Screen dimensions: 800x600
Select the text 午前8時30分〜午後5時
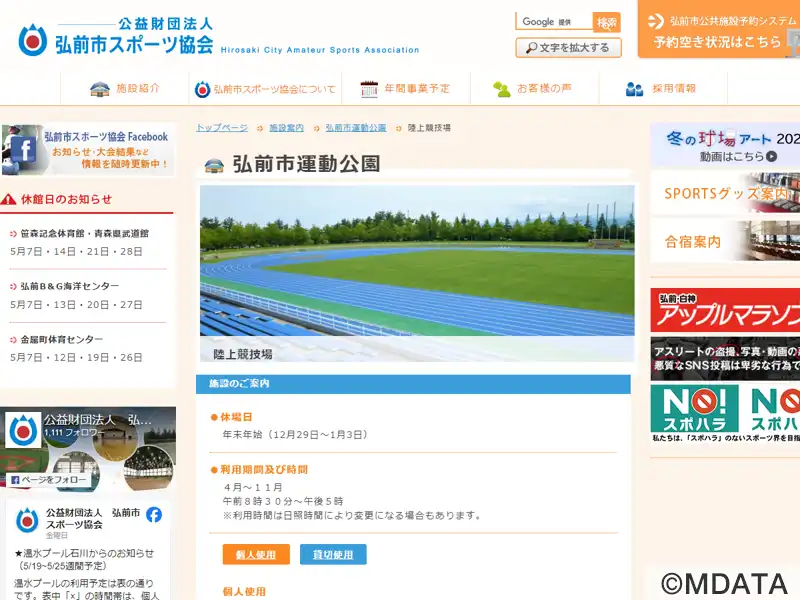tap(283, 501)
